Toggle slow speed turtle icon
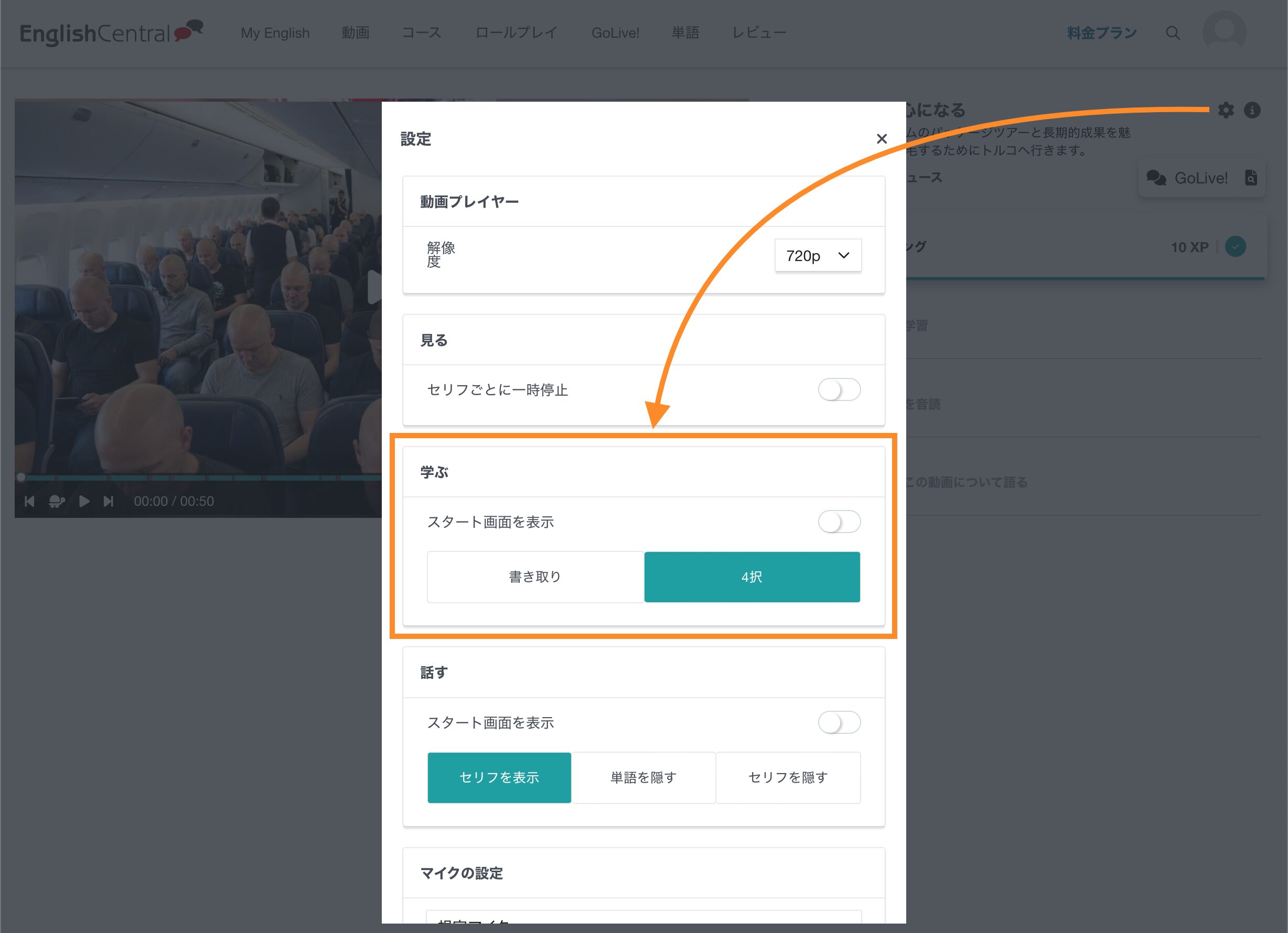 coord(57,501)
